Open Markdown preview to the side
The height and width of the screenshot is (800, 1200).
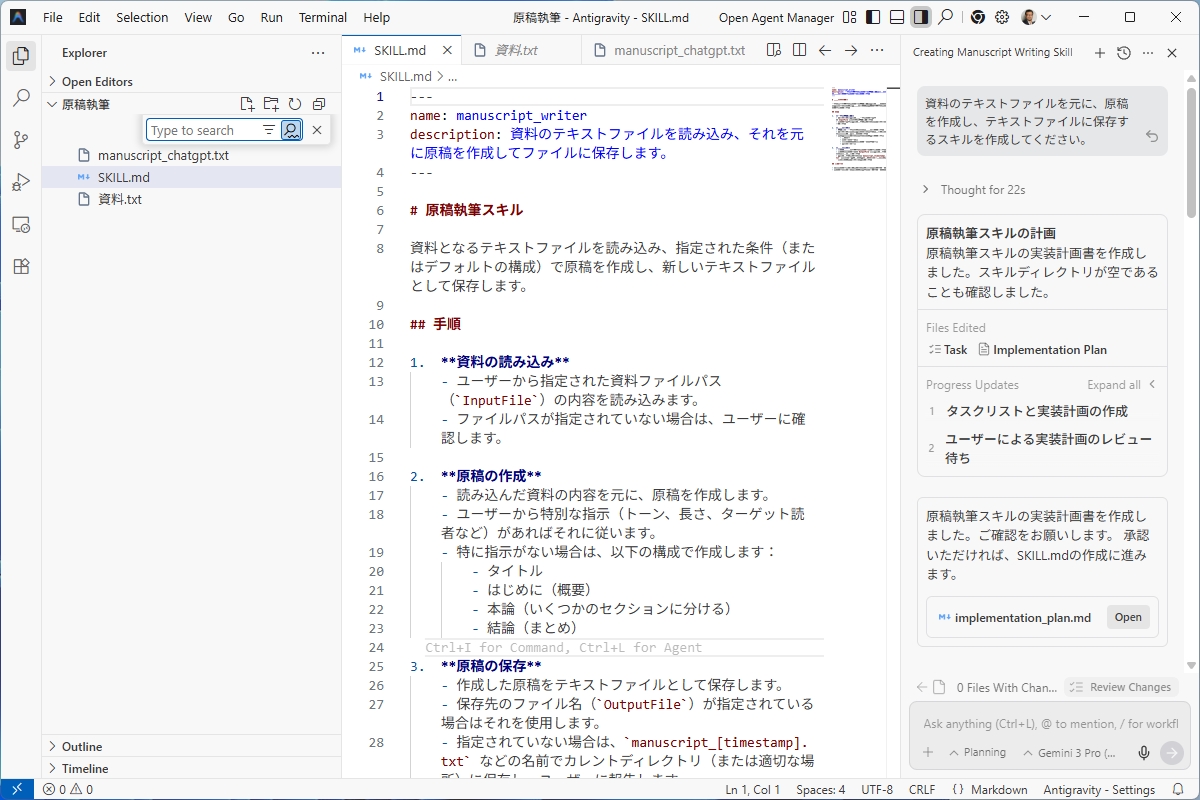[773, 48]
